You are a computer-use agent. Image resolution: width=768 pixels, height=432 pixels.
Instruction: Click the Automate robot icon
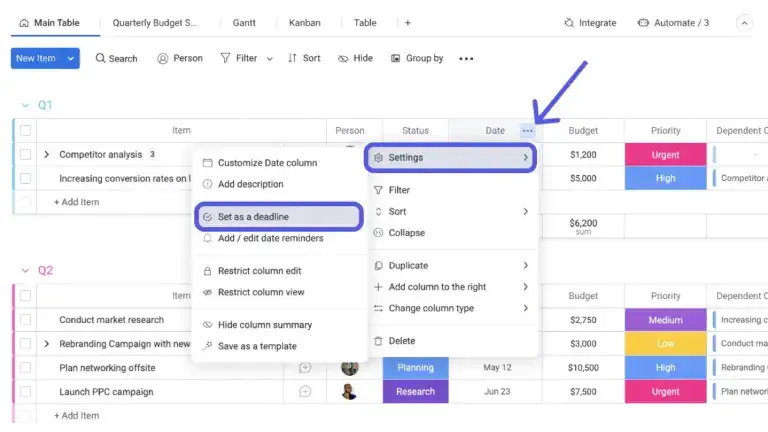643,23
